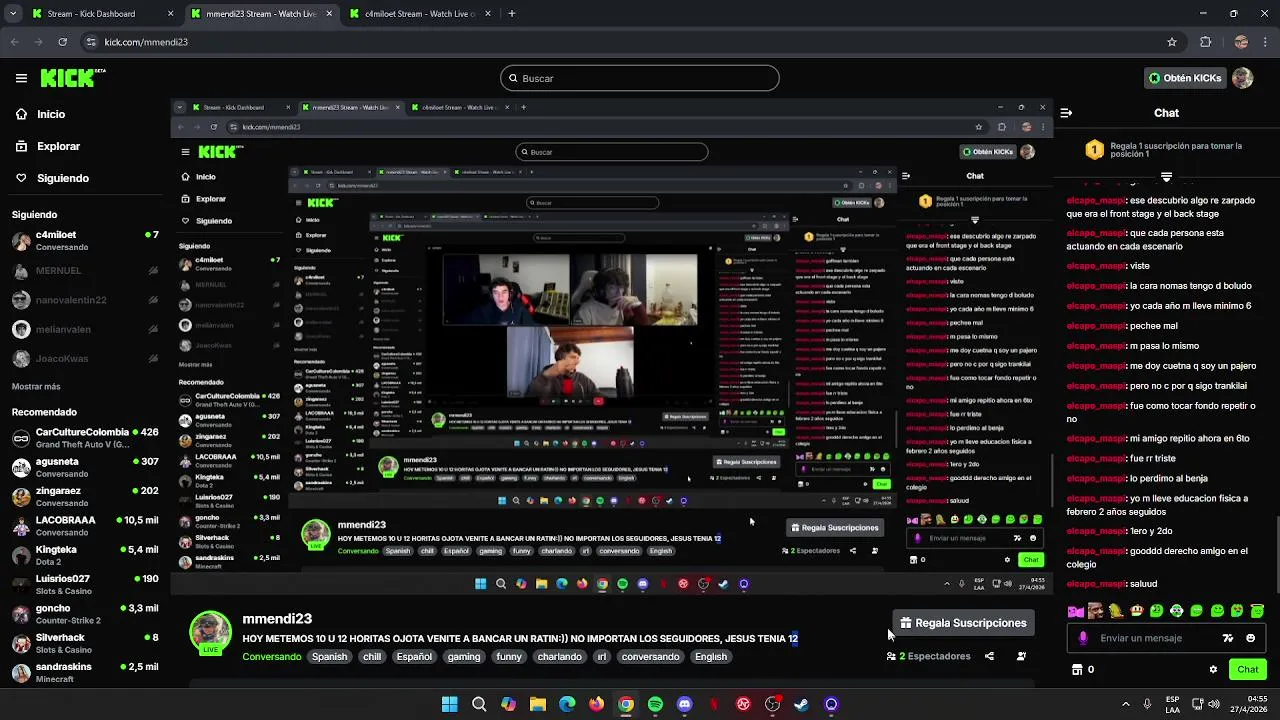Open chat settings gear icon
1280x720 pixels.
(x=1213, y=669)
